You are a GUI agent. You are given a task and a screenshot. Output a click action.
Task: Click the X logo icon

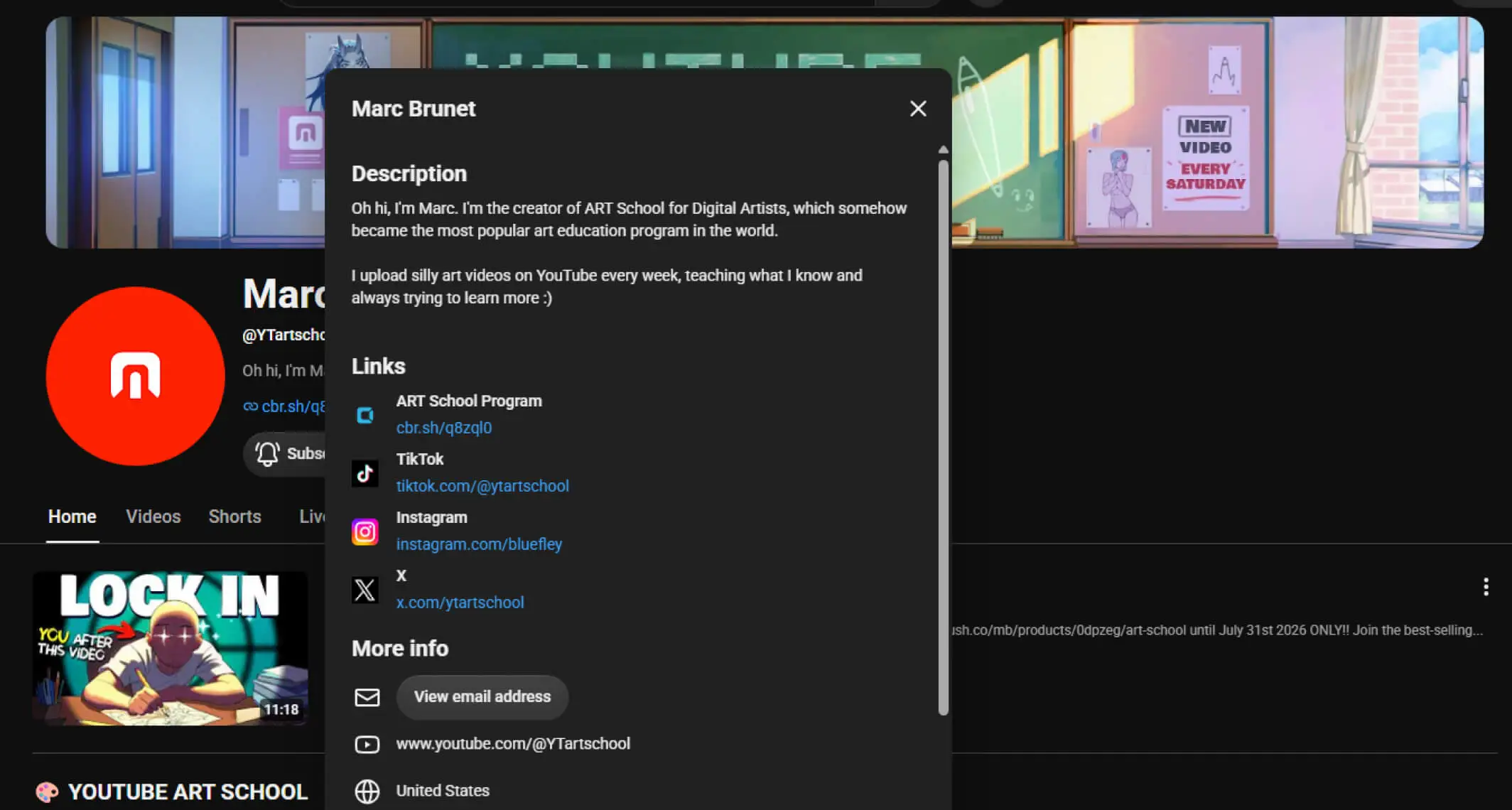[x=365, y=590]
